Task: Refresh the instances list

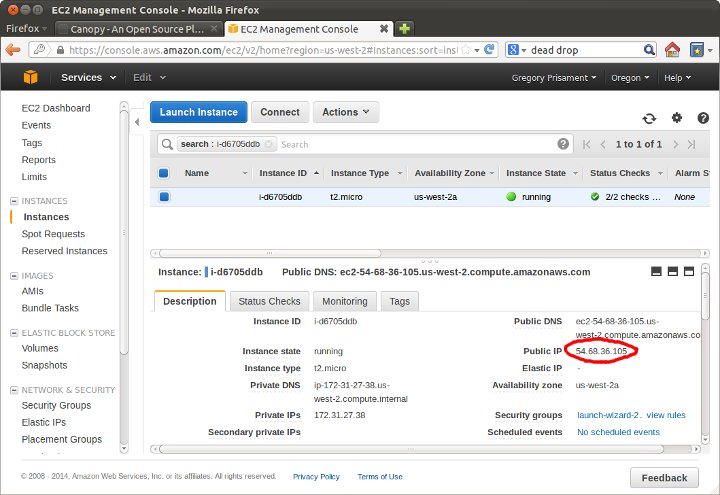Action: coord(649,119)
